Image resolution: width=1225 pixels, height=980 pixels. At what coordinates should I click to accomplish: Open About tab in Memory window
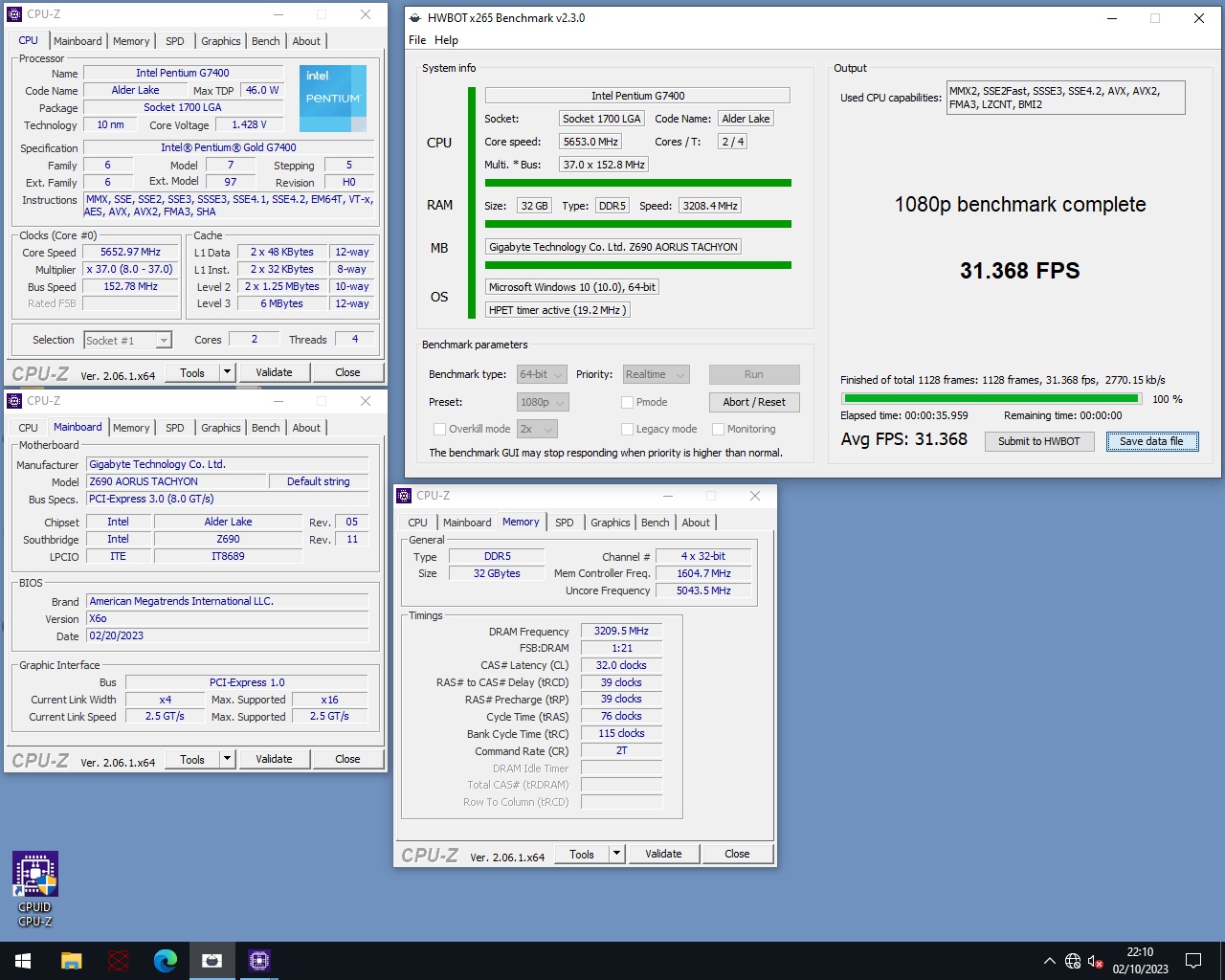[696, 523]
